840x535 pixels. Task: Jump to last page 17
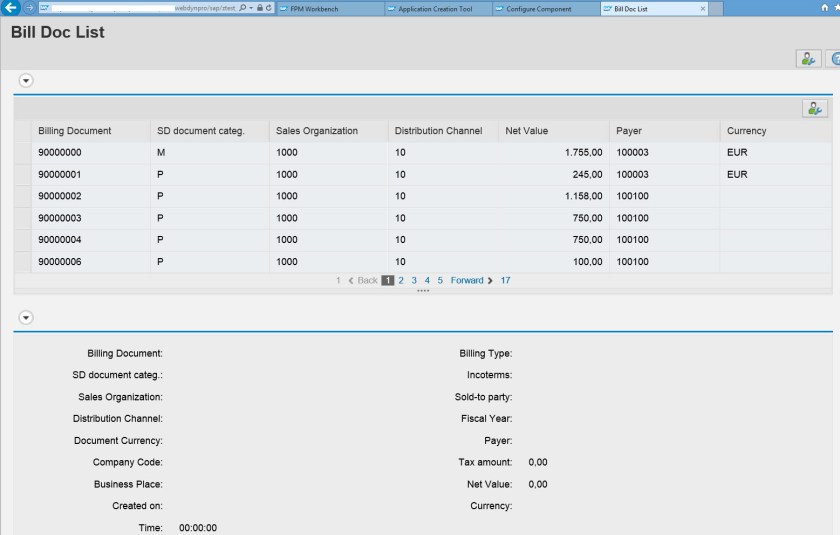506,280
